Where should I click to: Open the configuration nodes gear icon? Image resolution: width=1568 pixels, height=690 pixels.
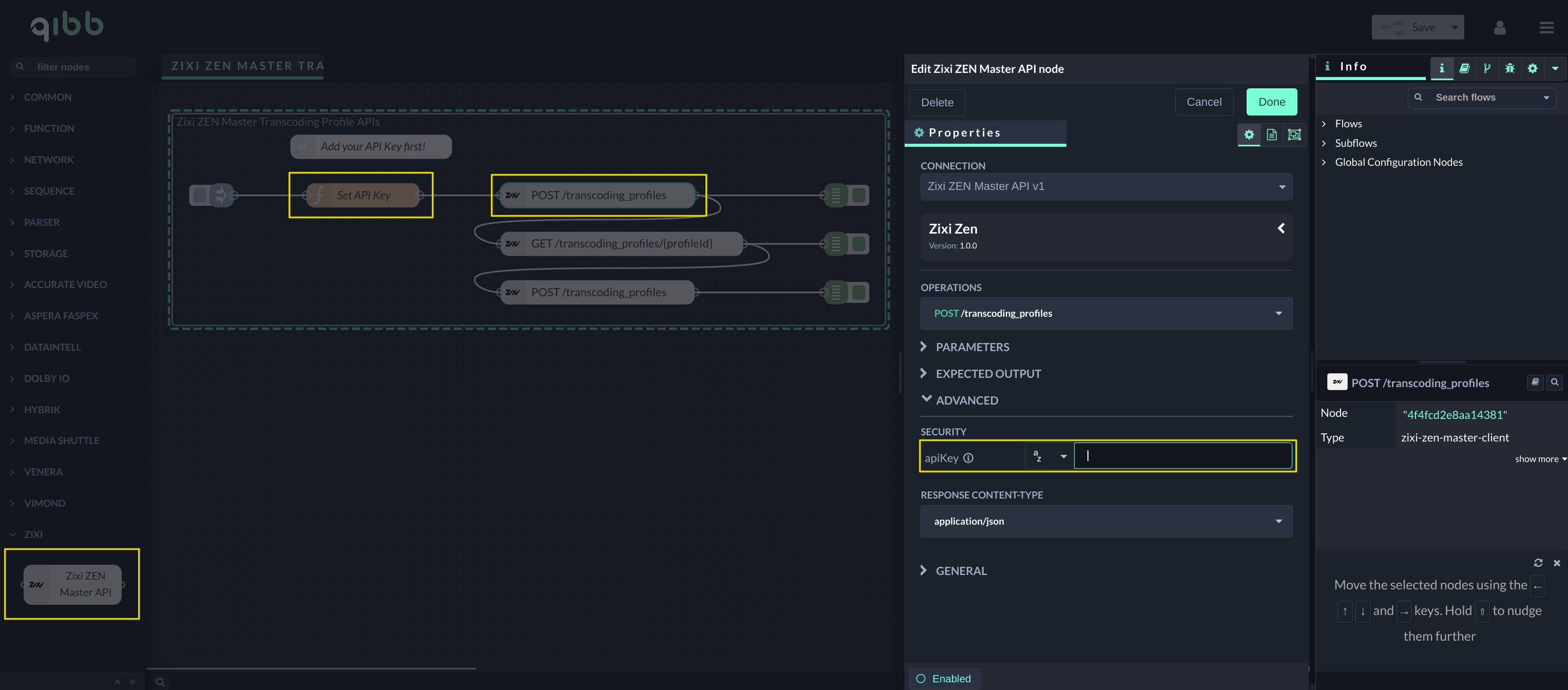point(1532,68)
